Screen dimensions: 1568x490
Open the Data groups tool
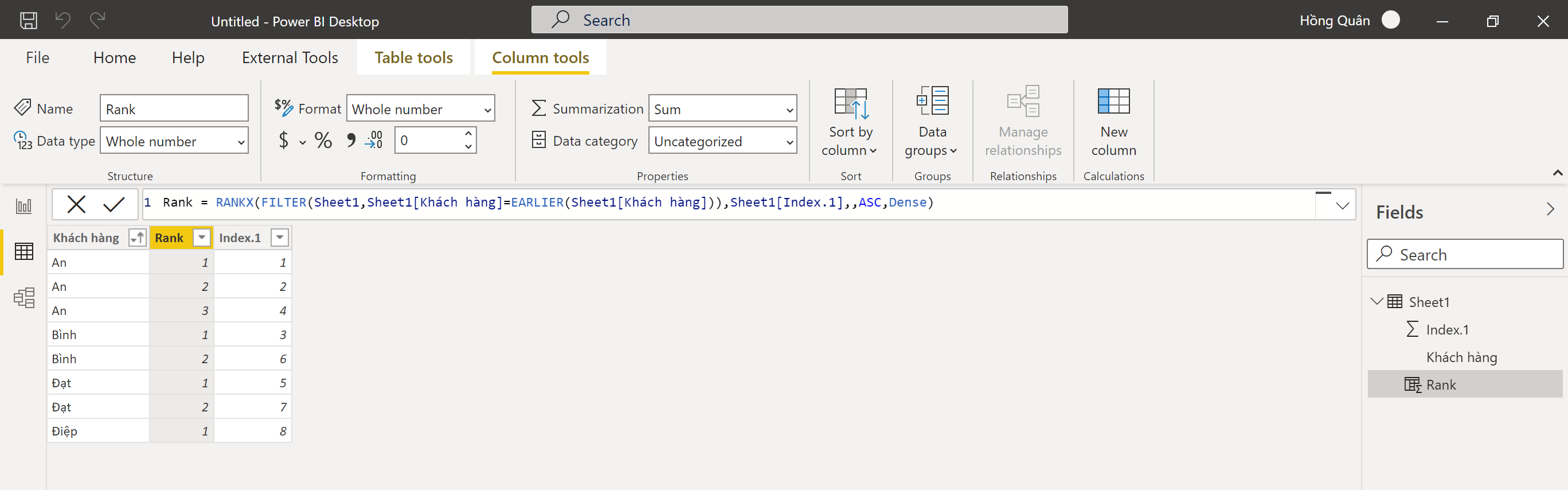[x=932, y=122]
